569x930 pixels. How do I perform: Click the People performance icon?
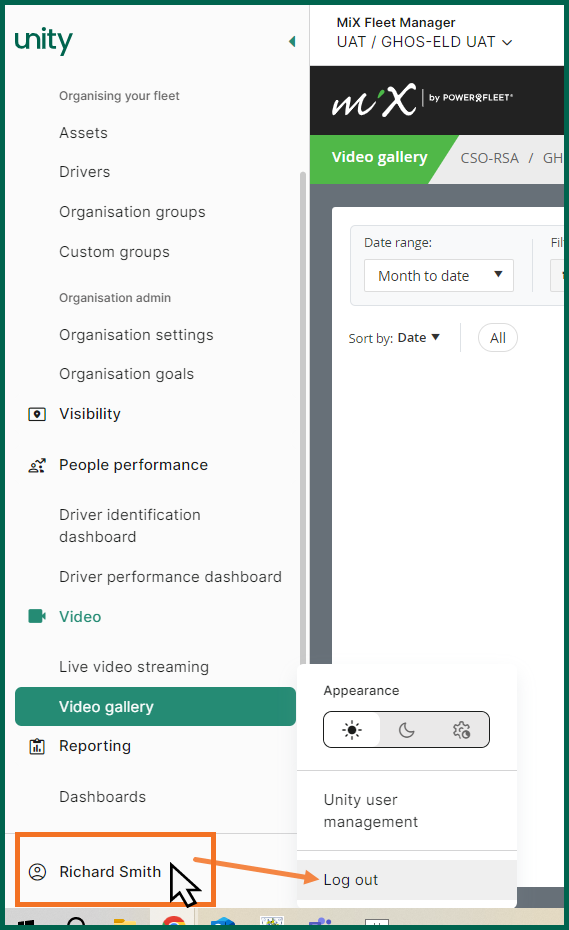[37, 466]
